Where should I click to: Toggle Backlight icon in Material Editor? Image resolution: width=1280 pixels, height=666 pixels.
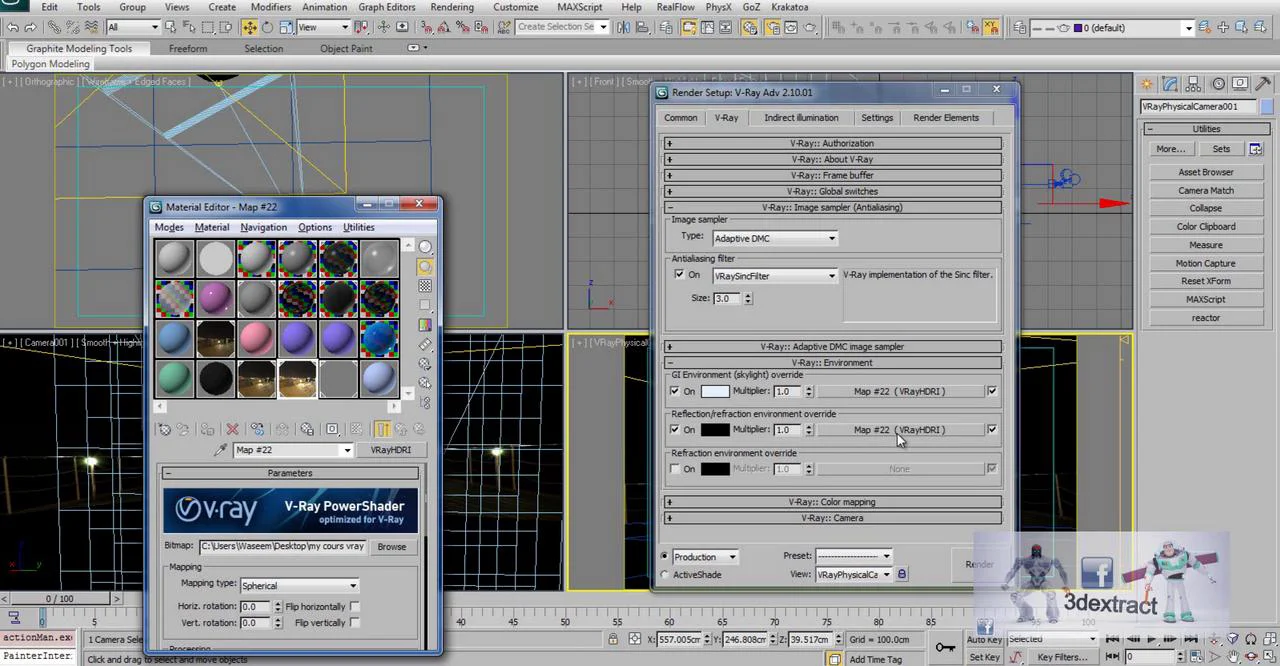coord(425,267)
